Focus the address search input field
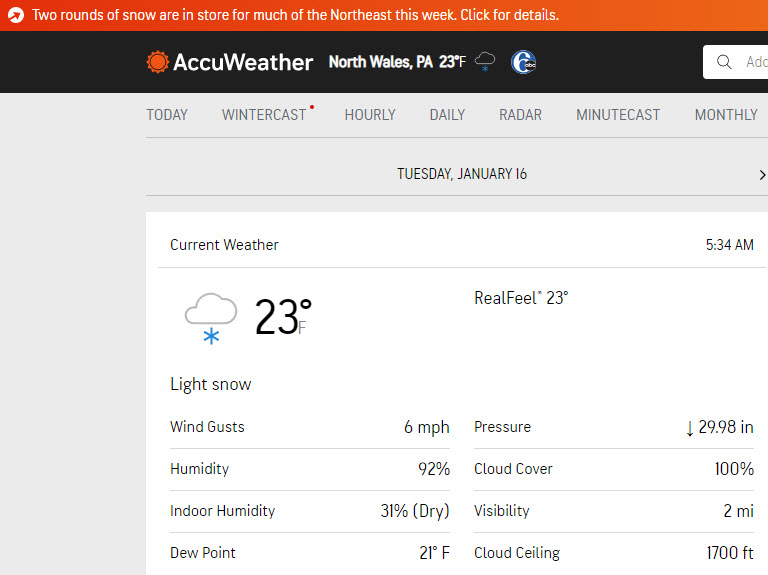This screenshot has height=575, width=768. pos(735,62)
